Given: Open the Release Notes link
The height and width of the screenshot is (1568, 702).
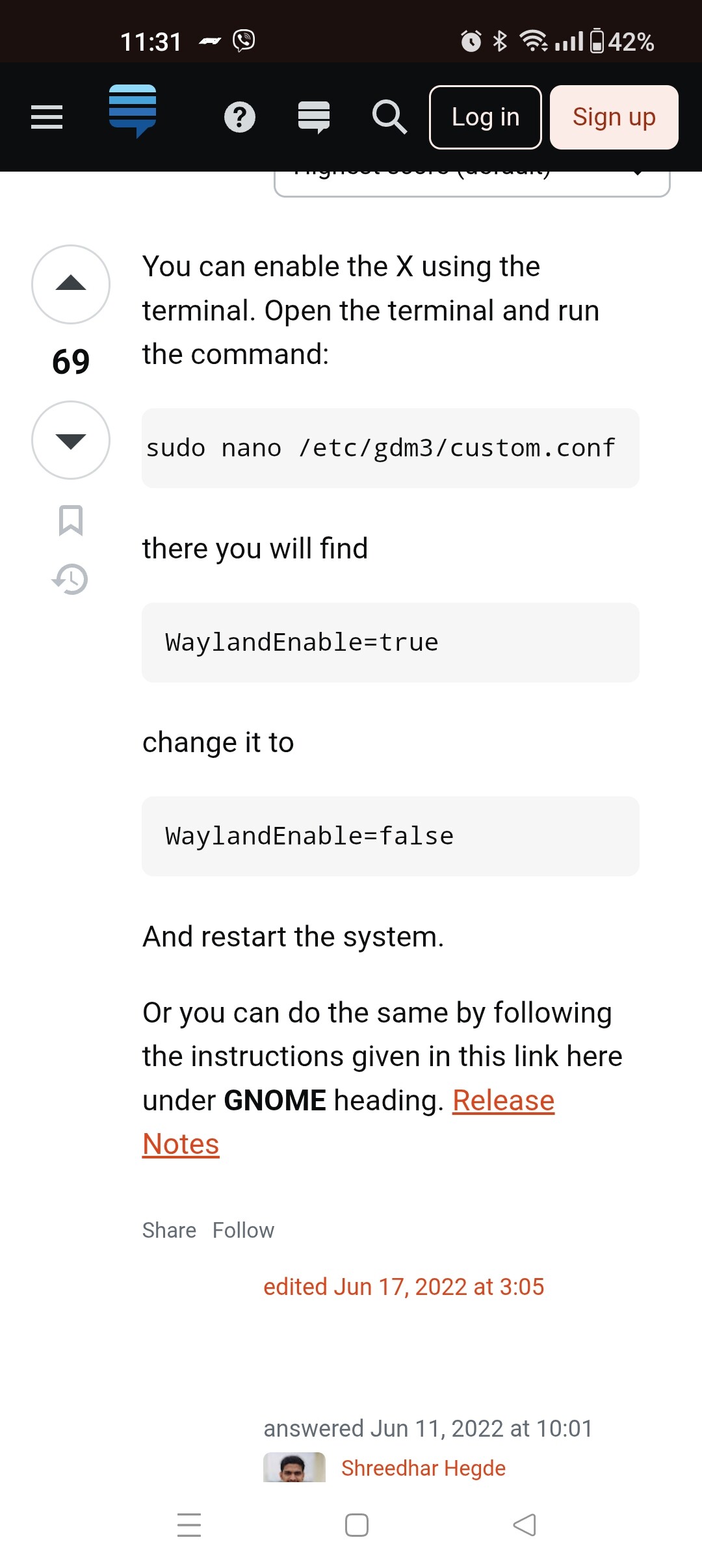Looking at the screenshot, I should click(x=348, y=1122).
